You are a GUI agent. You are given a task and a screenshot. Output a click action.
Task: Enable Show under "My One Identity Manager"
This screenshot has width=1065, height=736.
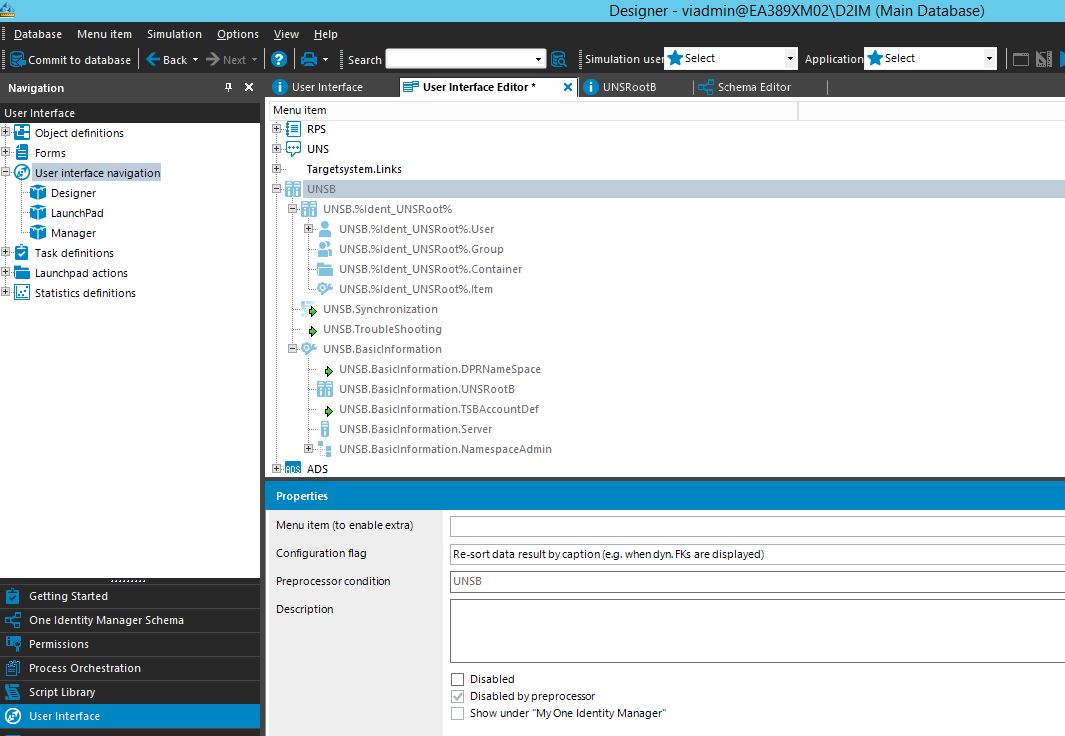click(x=458, y=713)
